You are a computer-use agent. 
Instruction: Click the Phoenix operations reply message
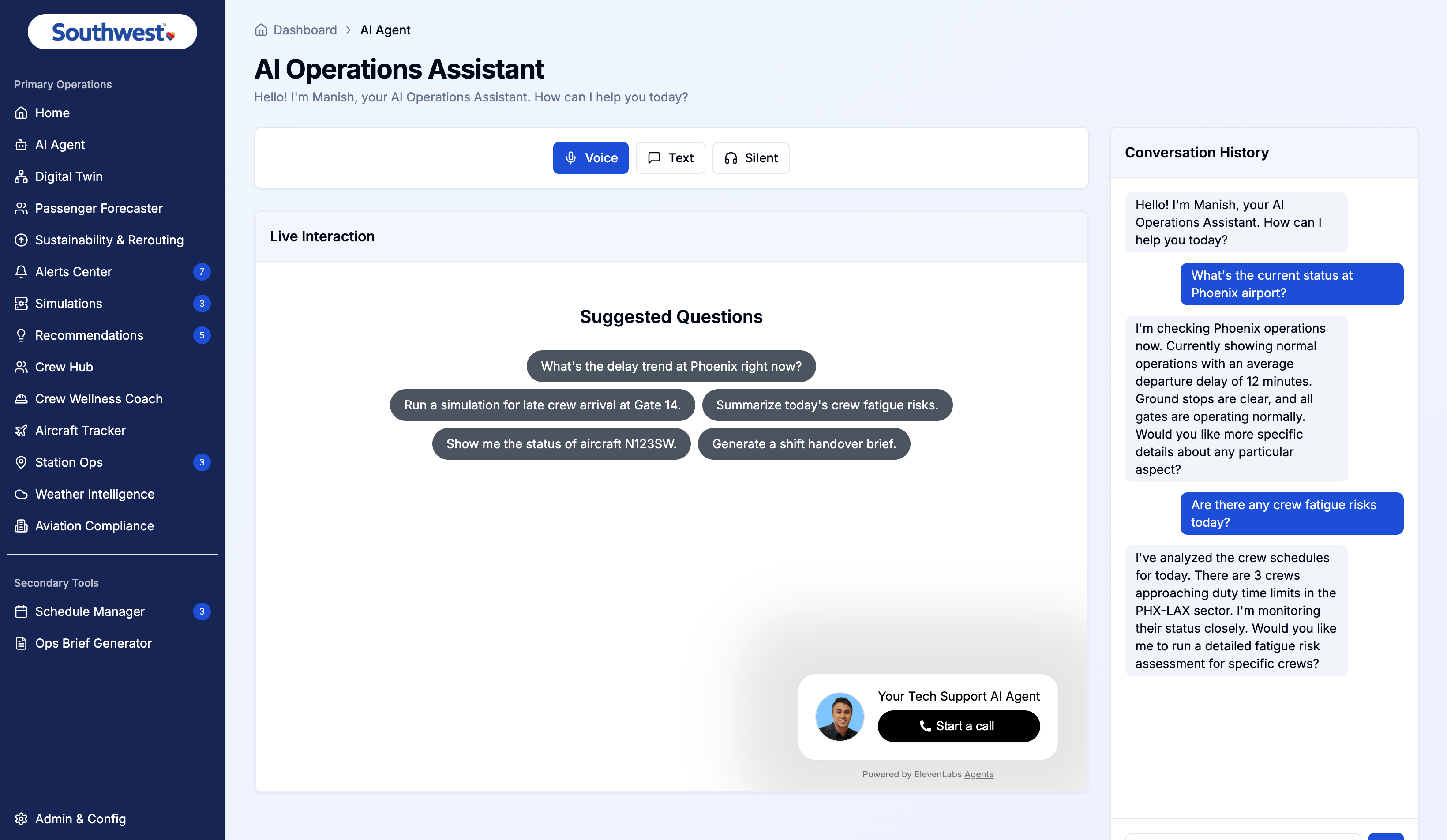[x=1236, y=398]
